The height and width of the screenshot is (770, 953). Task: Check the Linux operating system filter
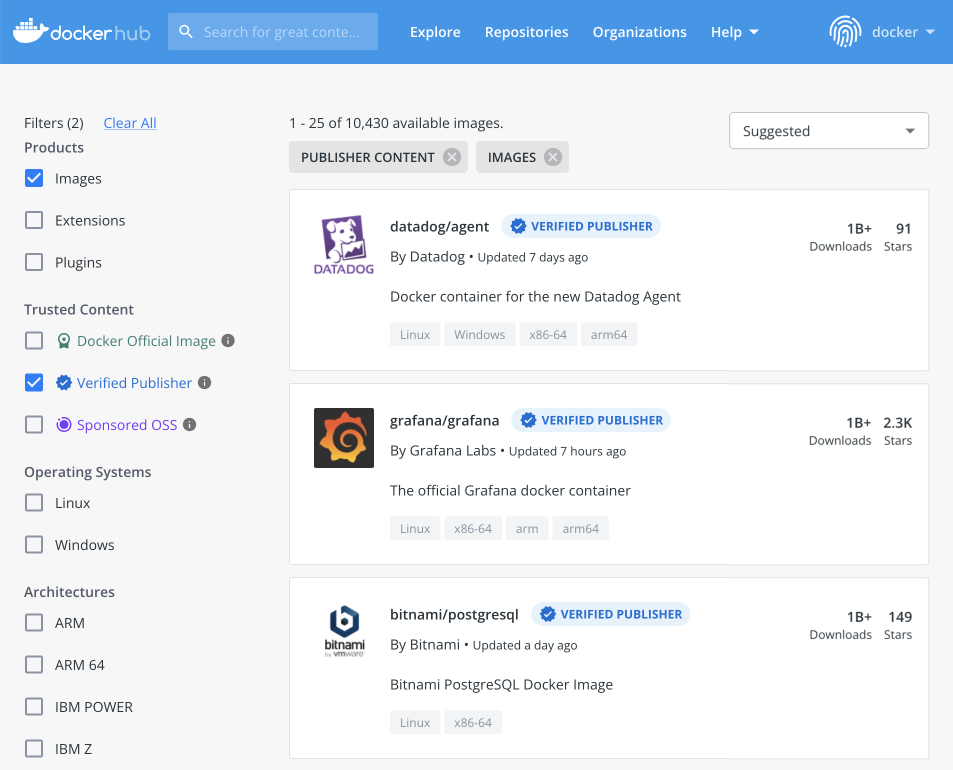[34, 503]
